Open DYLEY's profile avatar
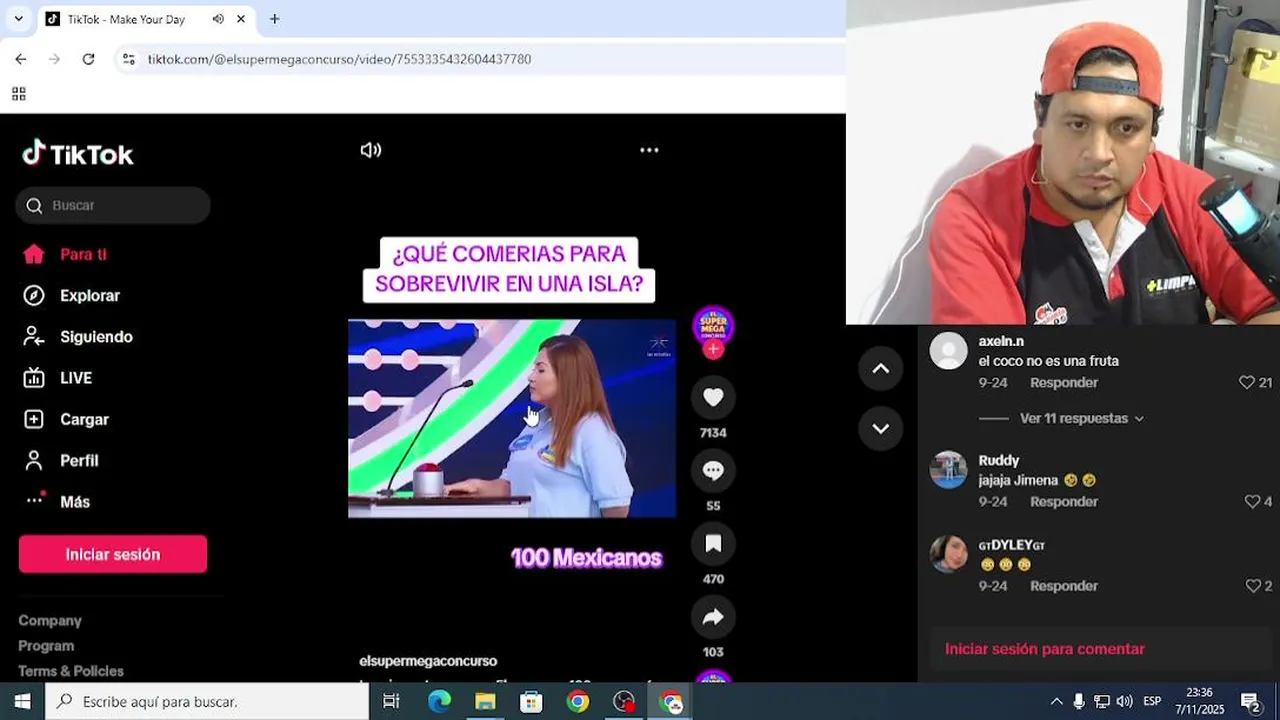Screen dimensions: 1280x720 948,554
